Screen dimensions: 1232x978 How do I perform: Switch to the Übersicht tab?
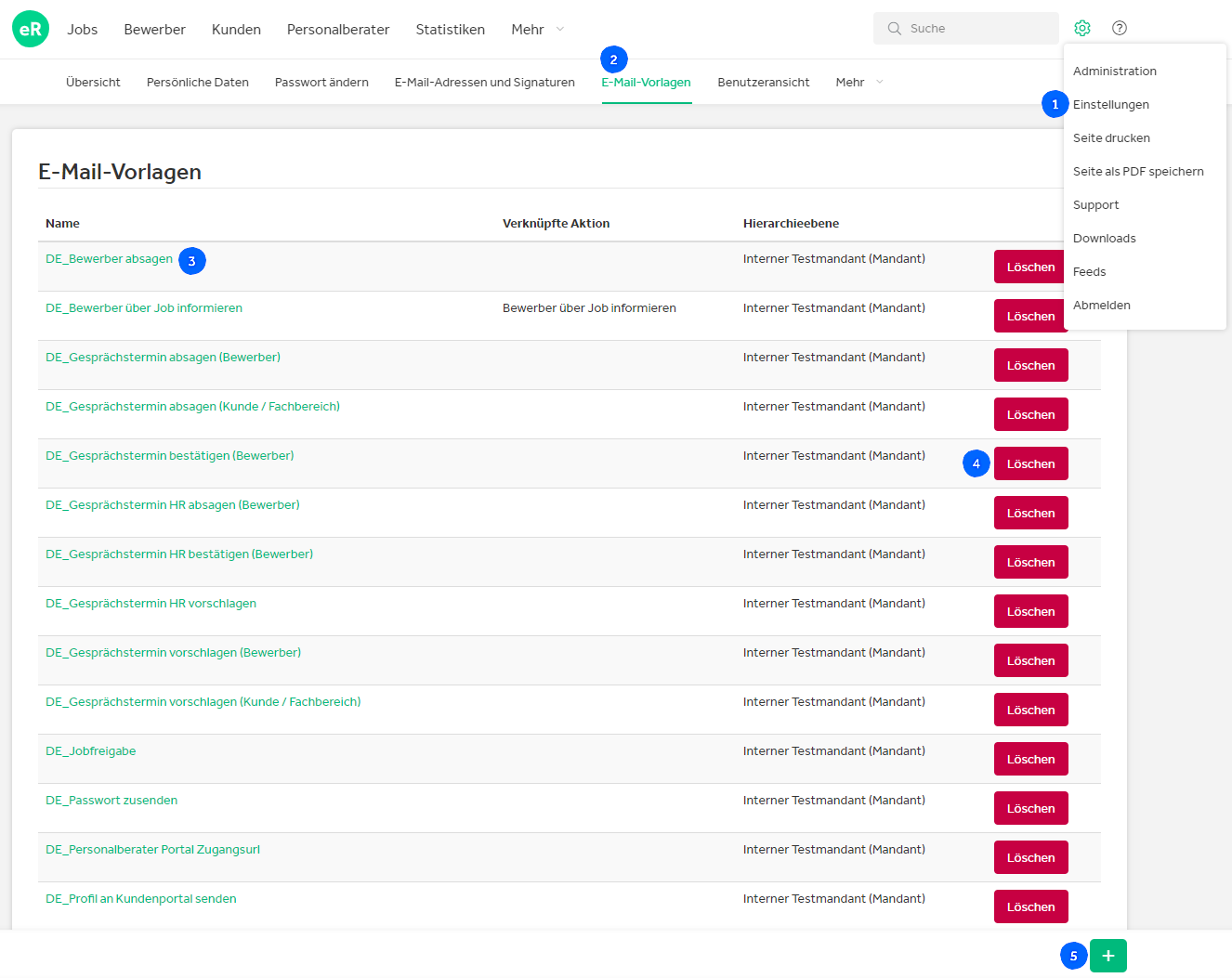click(93, 83)
